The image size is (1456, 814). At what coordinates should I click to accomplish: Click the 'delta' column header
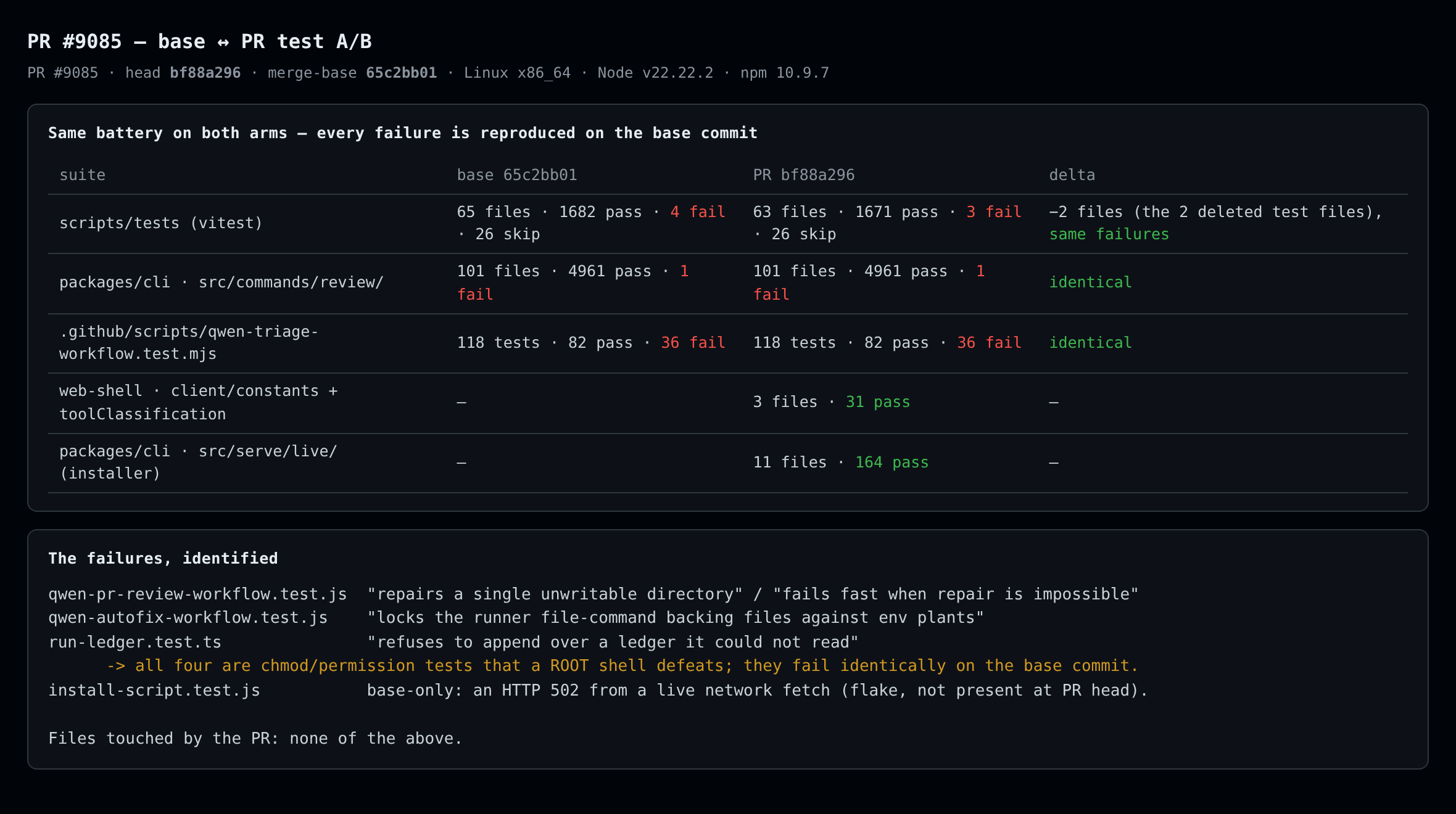[x=1072, y=175]
